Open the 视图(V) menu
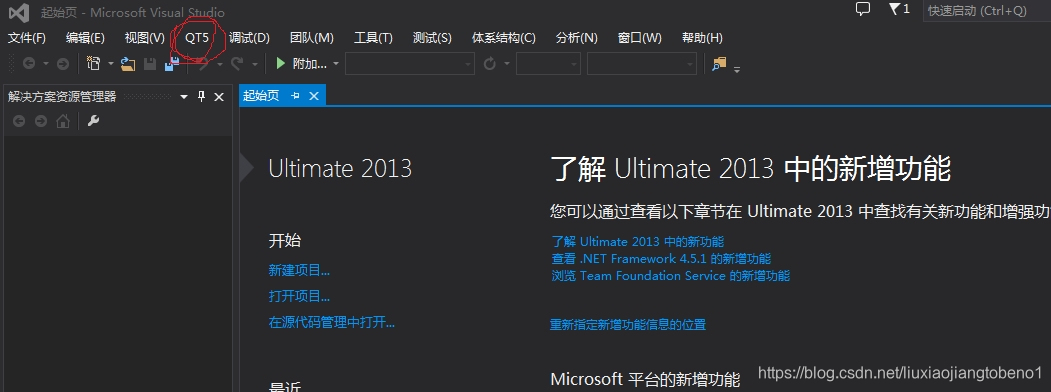The width and height of the screenshot is (1051, 392). pyautogui.click(x=144, y=38)
